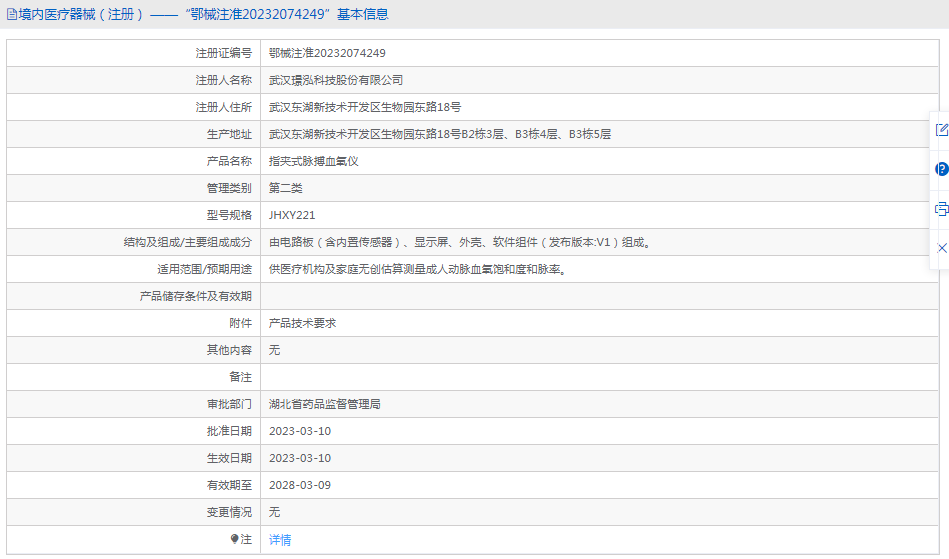Click the document icon beside the page title
Image resolution: width=949 pixels, height=559 pixels.
point(11,15)
